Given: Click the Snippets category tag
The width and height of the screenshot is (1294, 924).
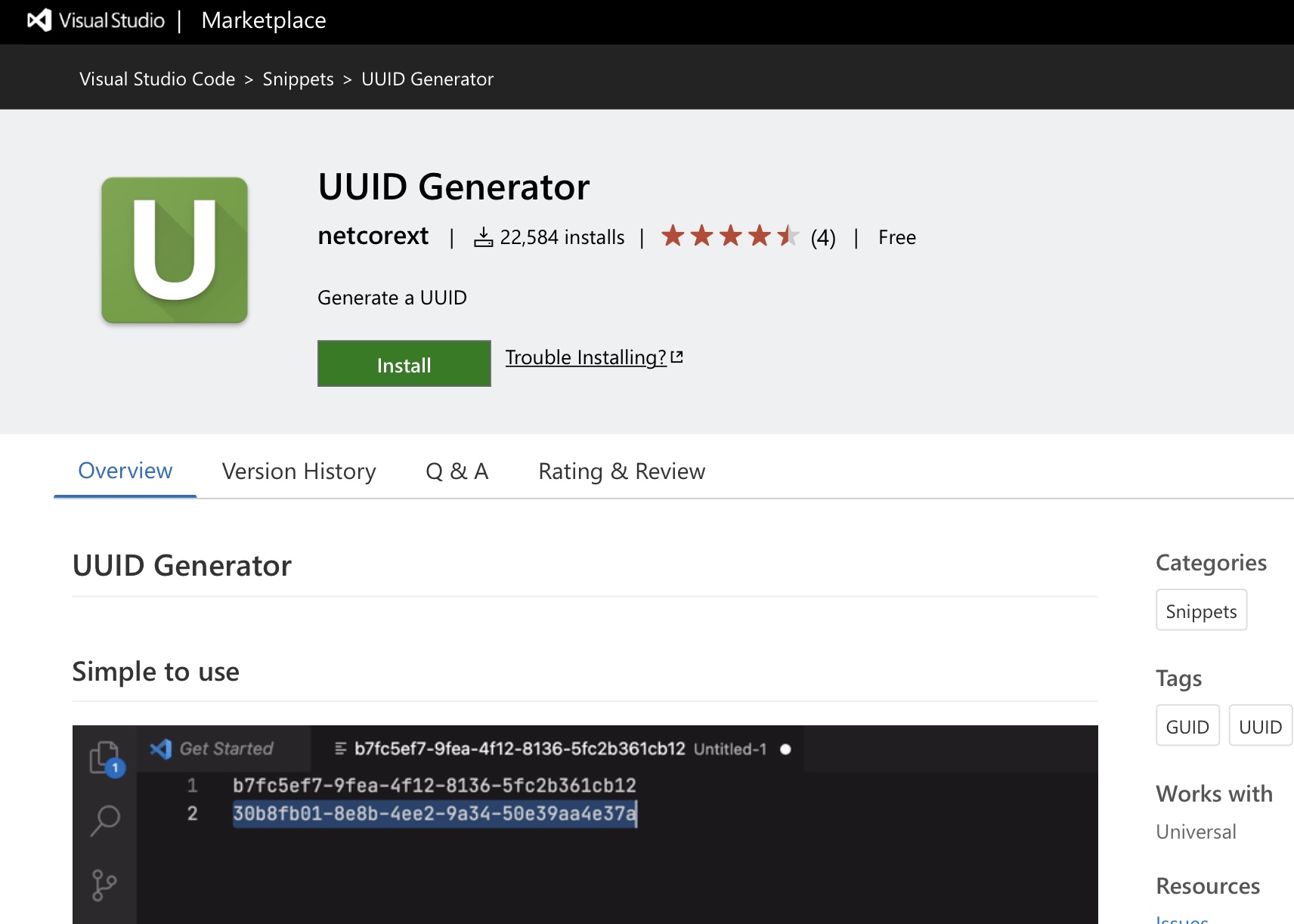Looking at the screenshot, I should 1201,610.
